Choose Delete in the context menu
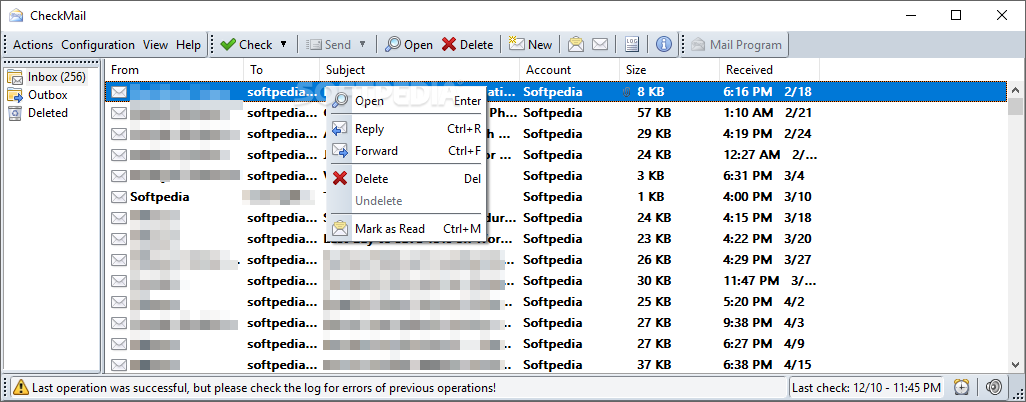The height and width of the screenshot is (402, 1026). 406,179
